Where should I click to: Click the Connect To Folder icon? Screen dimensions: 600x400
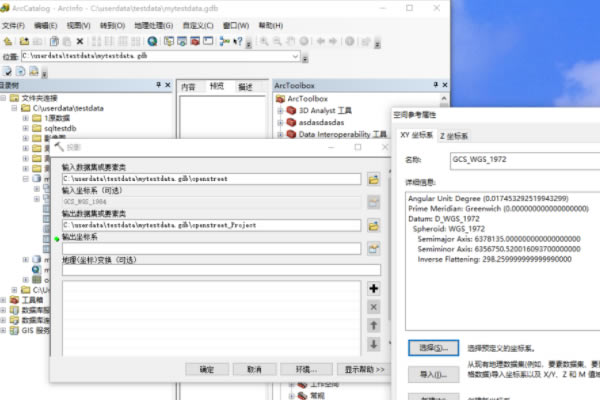[x=24, y=41]
